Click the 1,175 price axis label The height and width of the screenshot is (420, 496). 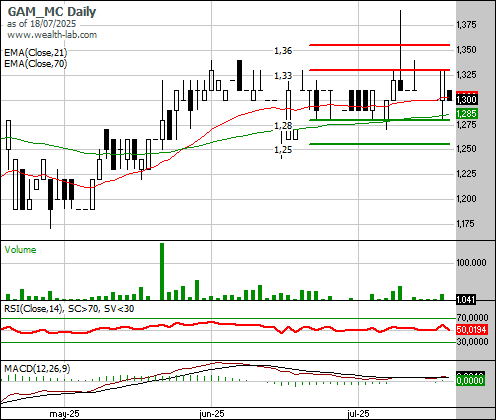[465, 224]
